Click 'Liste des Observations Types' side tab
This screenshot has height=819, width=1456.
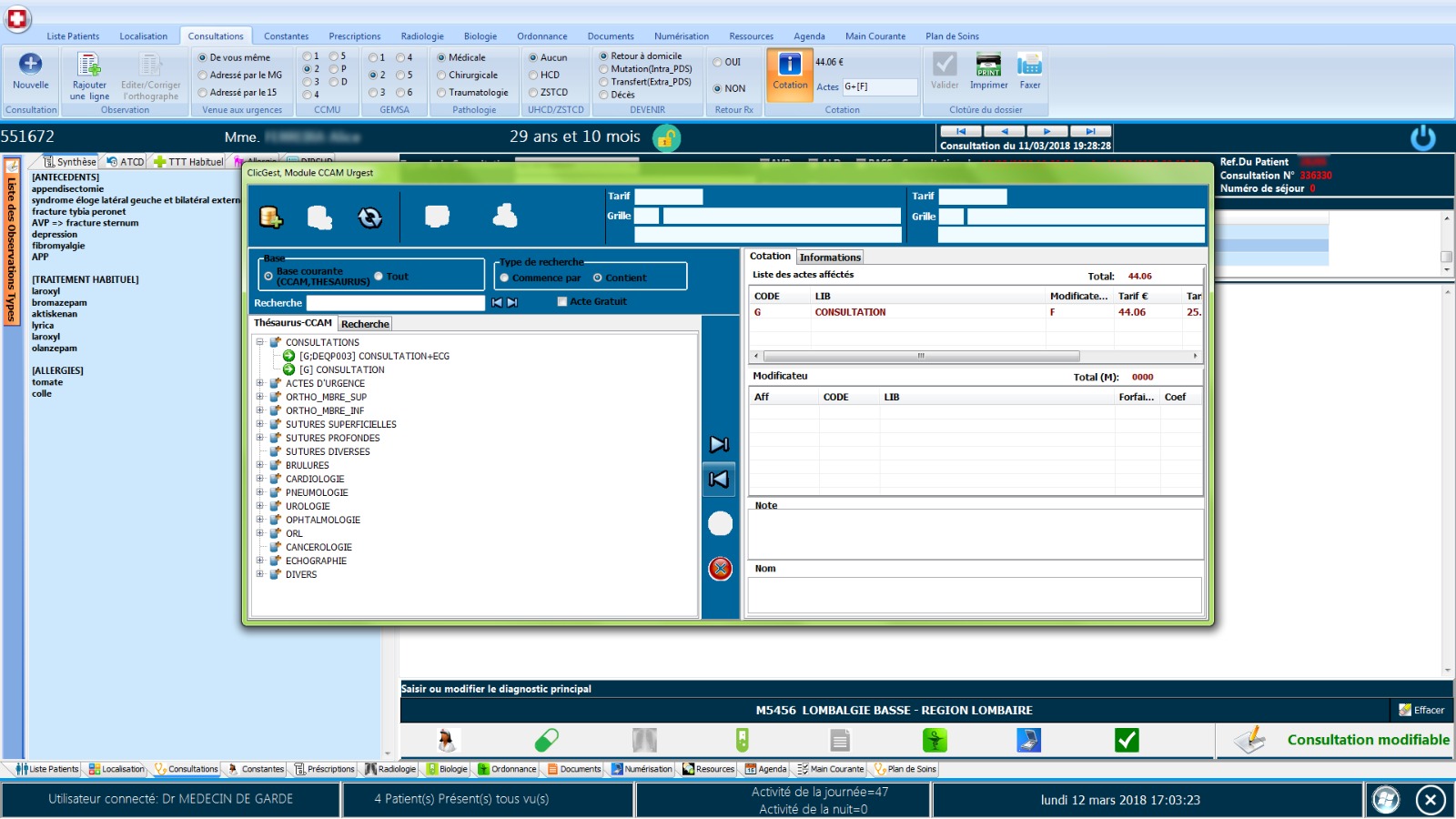12,241
